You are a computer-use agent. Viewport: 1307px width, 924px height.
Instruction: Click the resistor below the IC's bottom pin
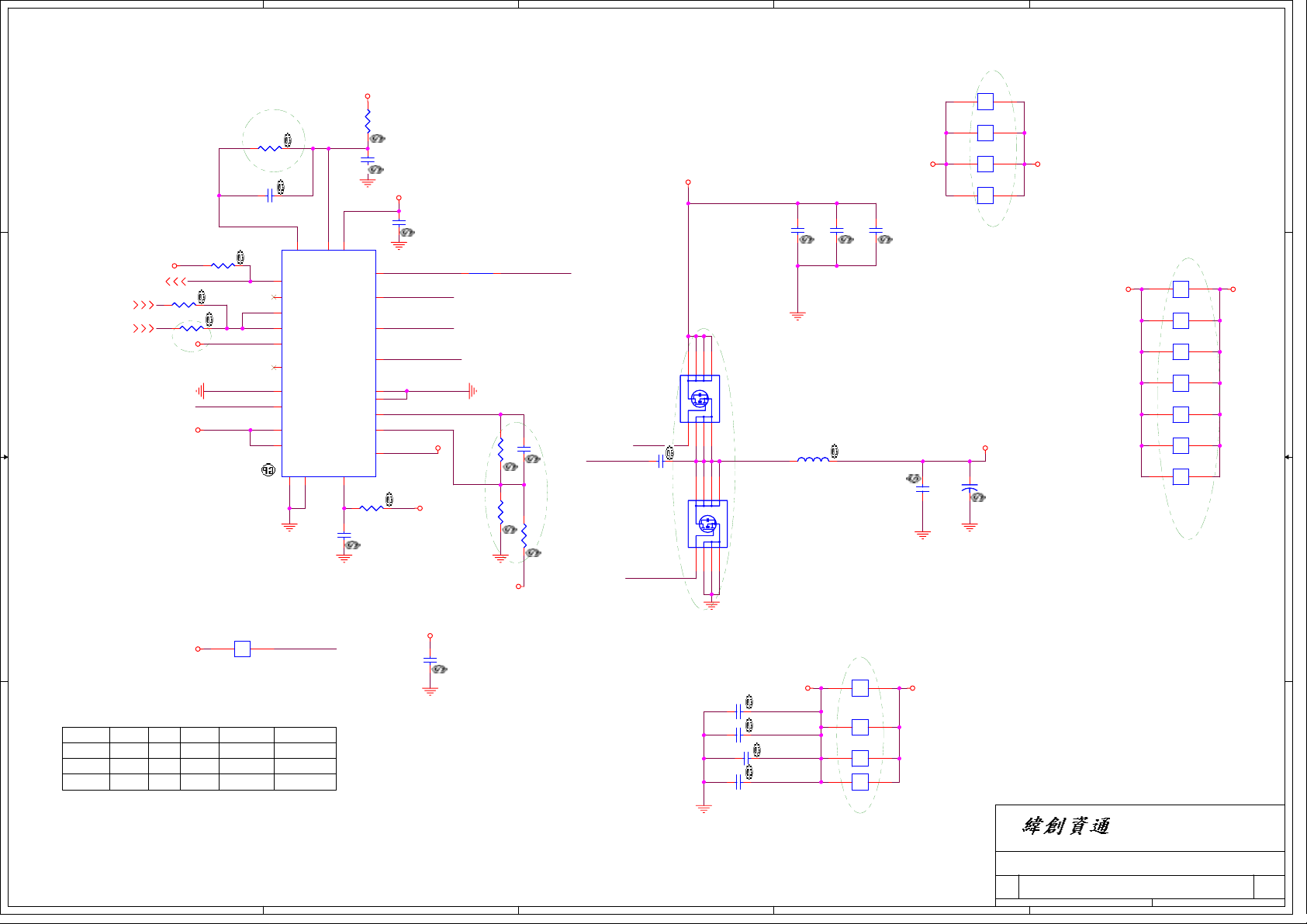point(372,508)
